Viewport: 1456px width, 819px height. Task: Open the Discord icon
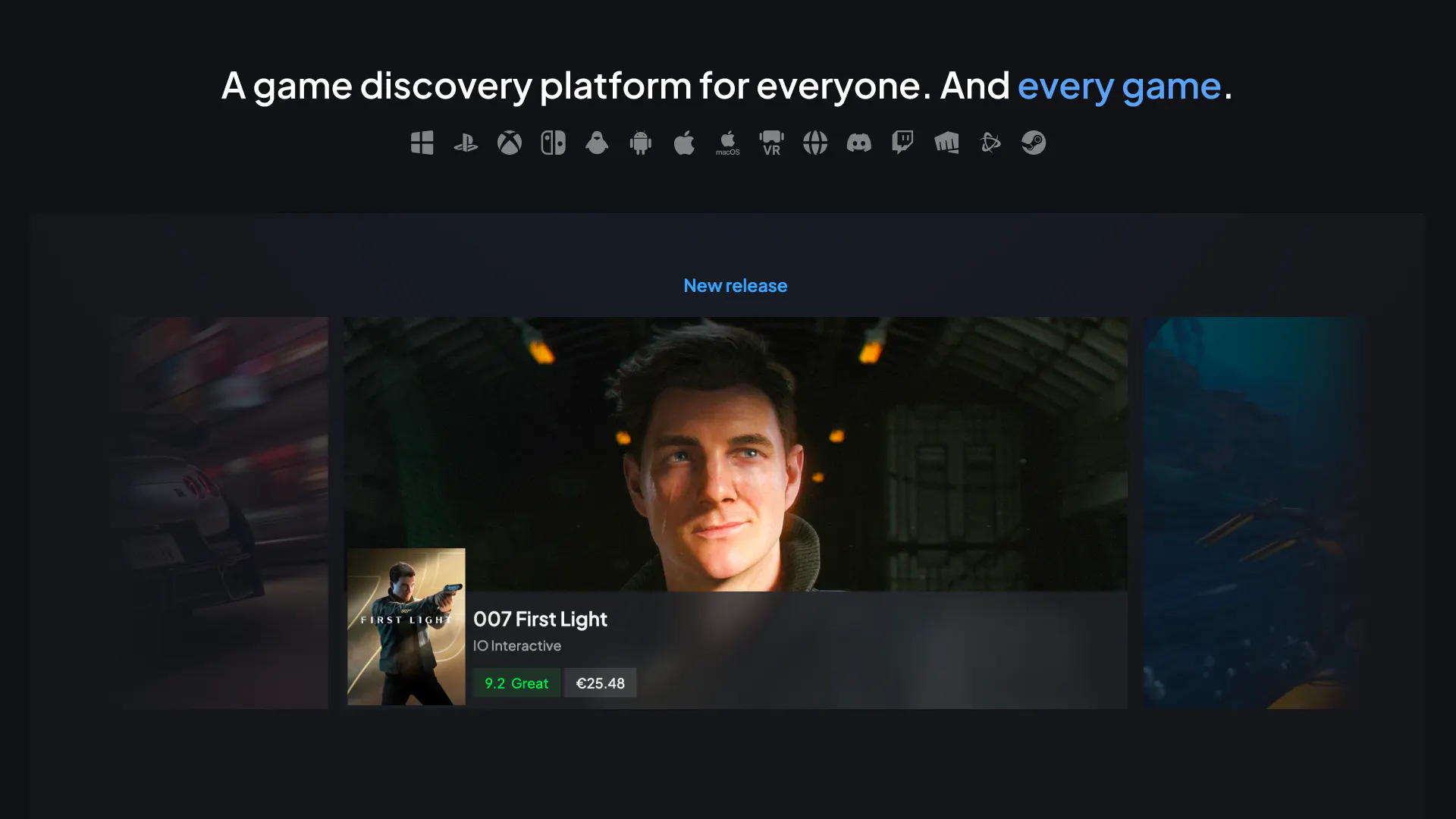click(x=859, y=143)
